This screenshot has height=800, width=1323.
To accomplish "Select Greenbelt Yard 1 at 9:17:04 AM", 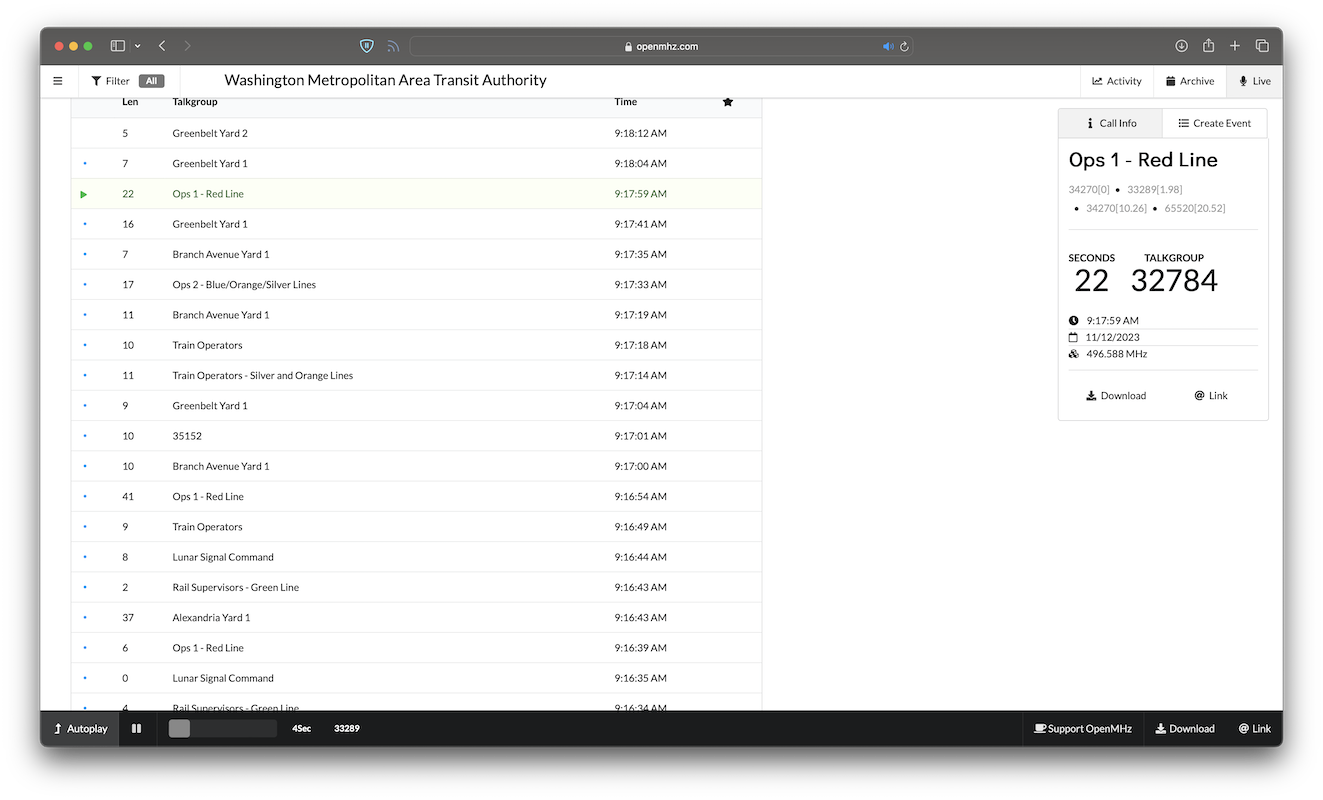I will (x=416, y=405).
